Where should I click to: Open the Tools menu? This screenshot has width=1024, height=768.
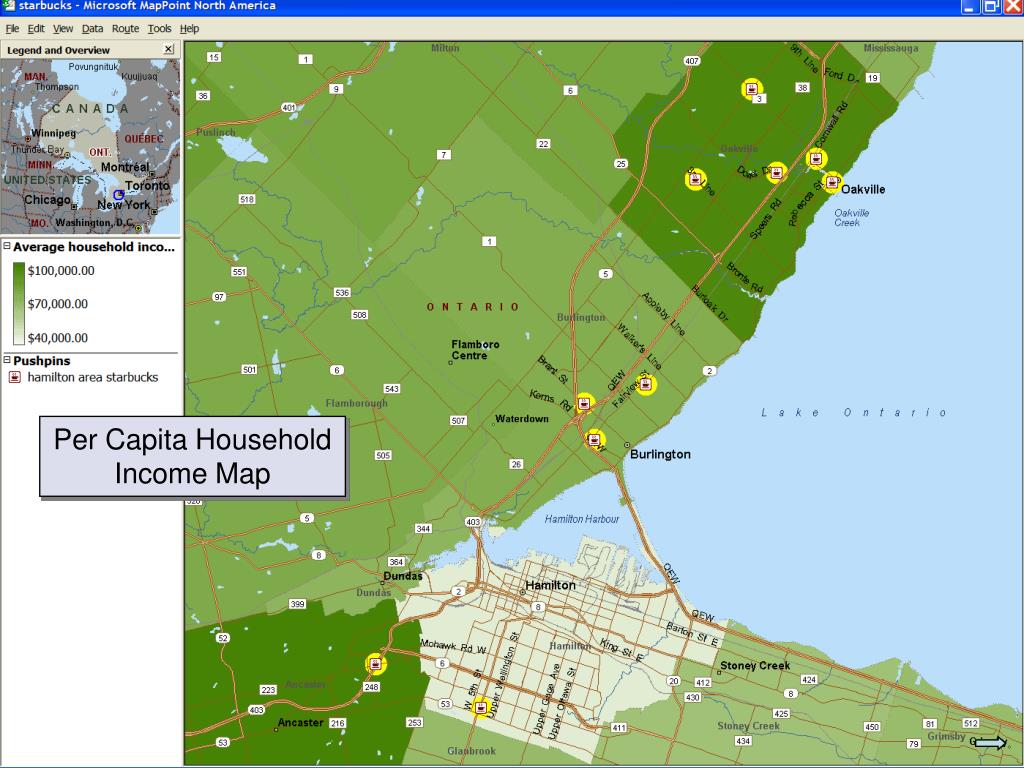point(159,29)
